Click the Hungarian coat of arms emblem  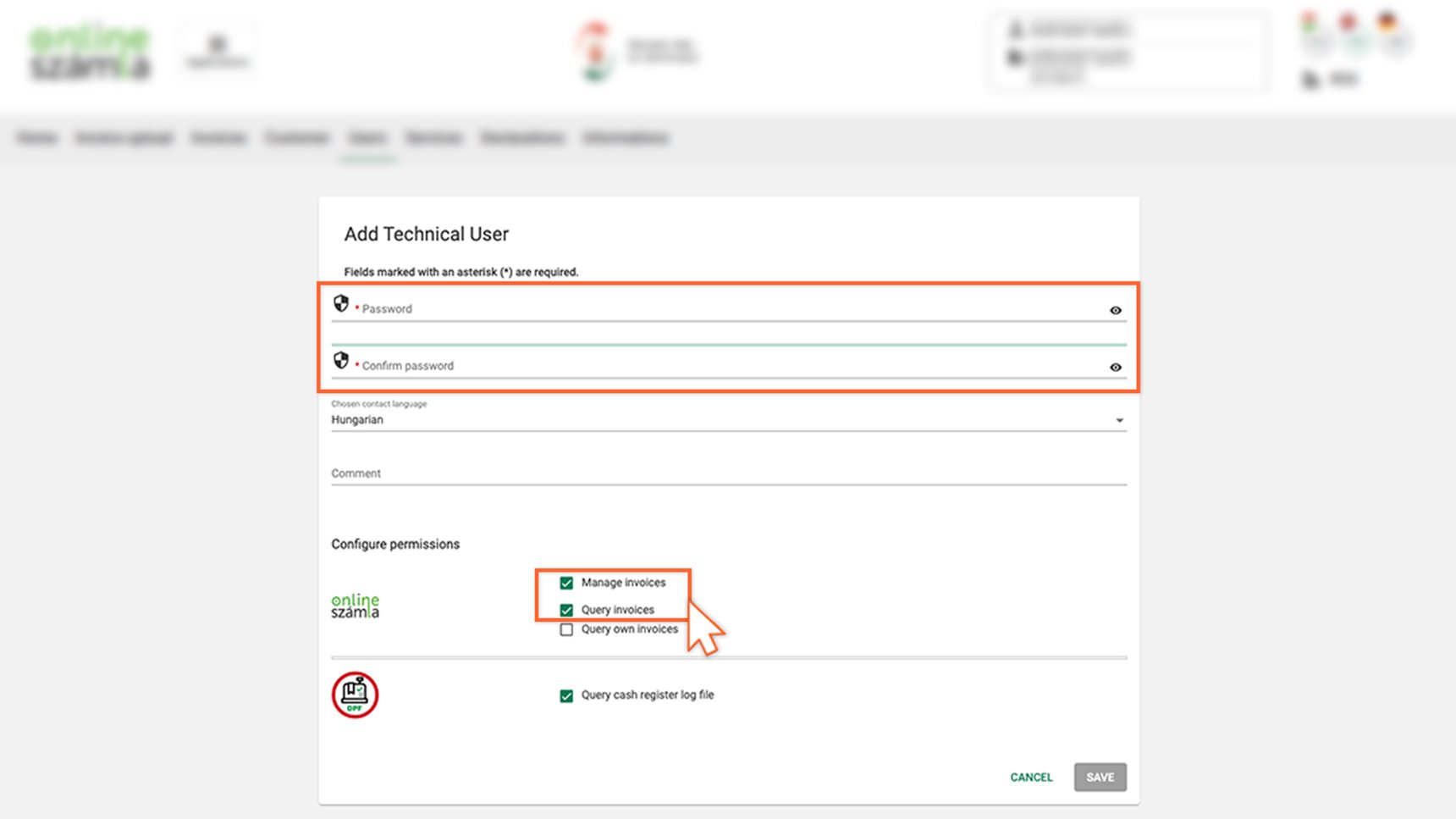(x=596, y=53)
